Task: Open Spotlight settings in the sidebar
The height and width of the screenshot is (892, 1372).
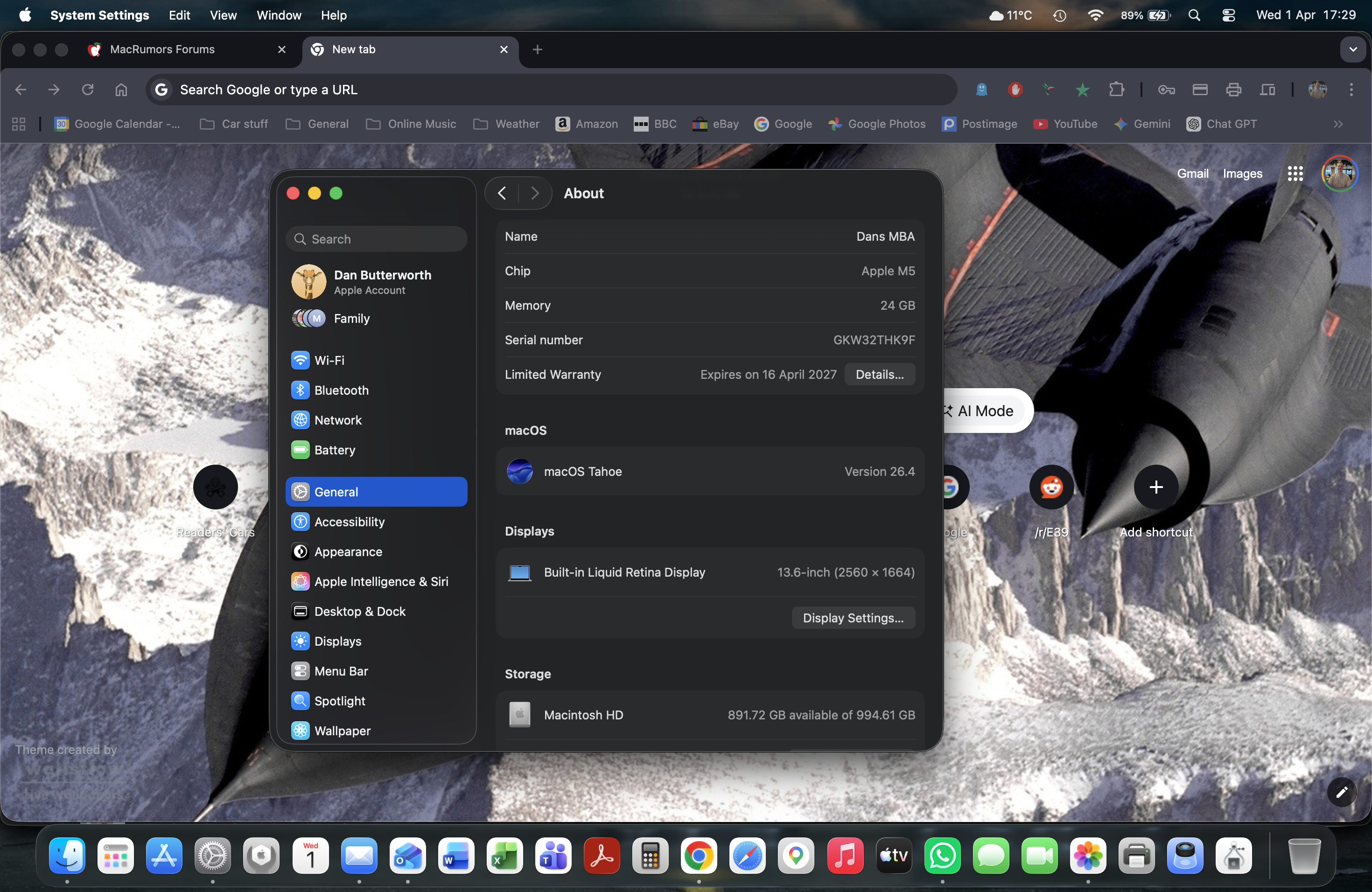Action: point(376,701)
